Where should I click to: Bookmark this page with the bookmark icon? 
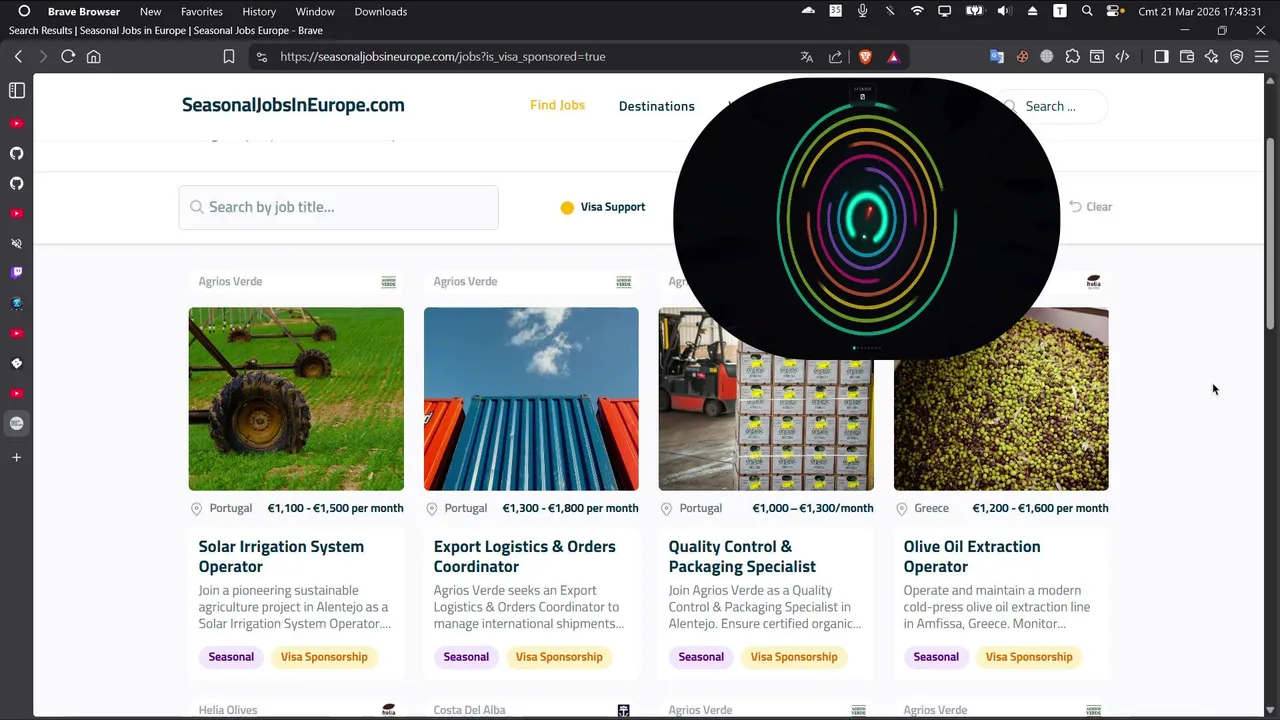(x=229, y=57)
